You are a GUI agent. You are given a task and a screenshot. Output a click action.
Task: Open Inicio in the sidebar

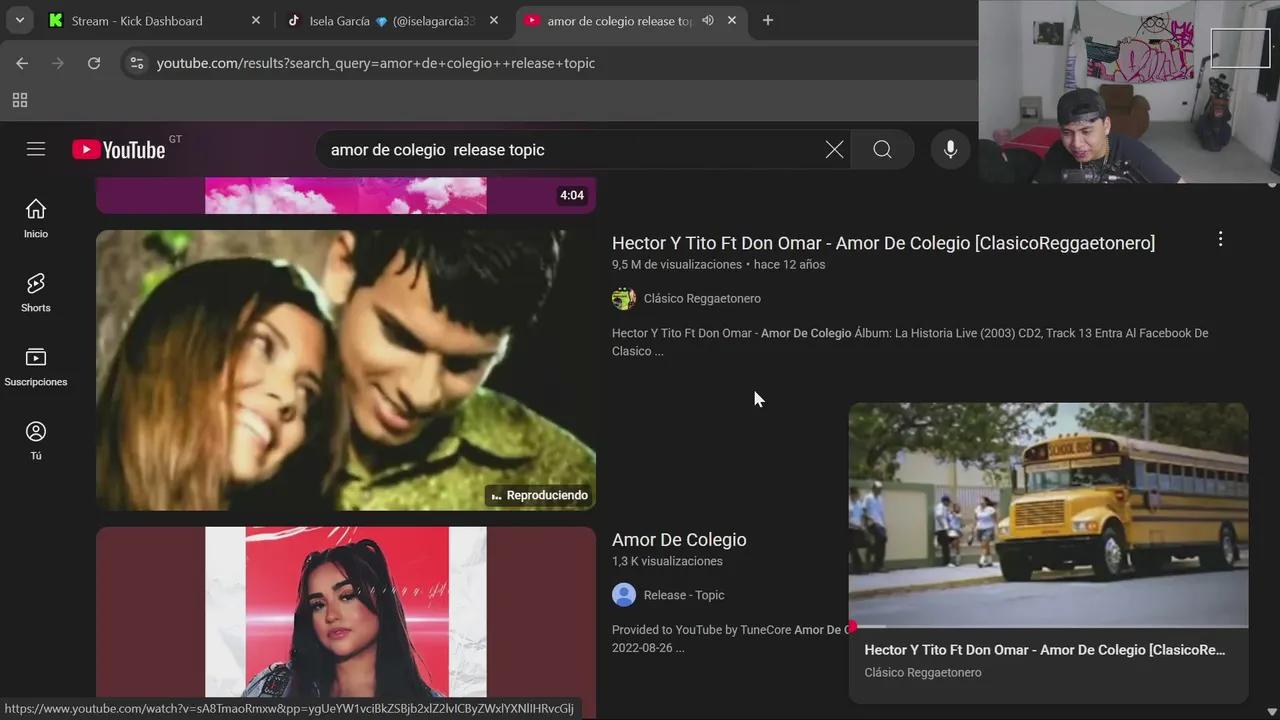pos(36,218)
